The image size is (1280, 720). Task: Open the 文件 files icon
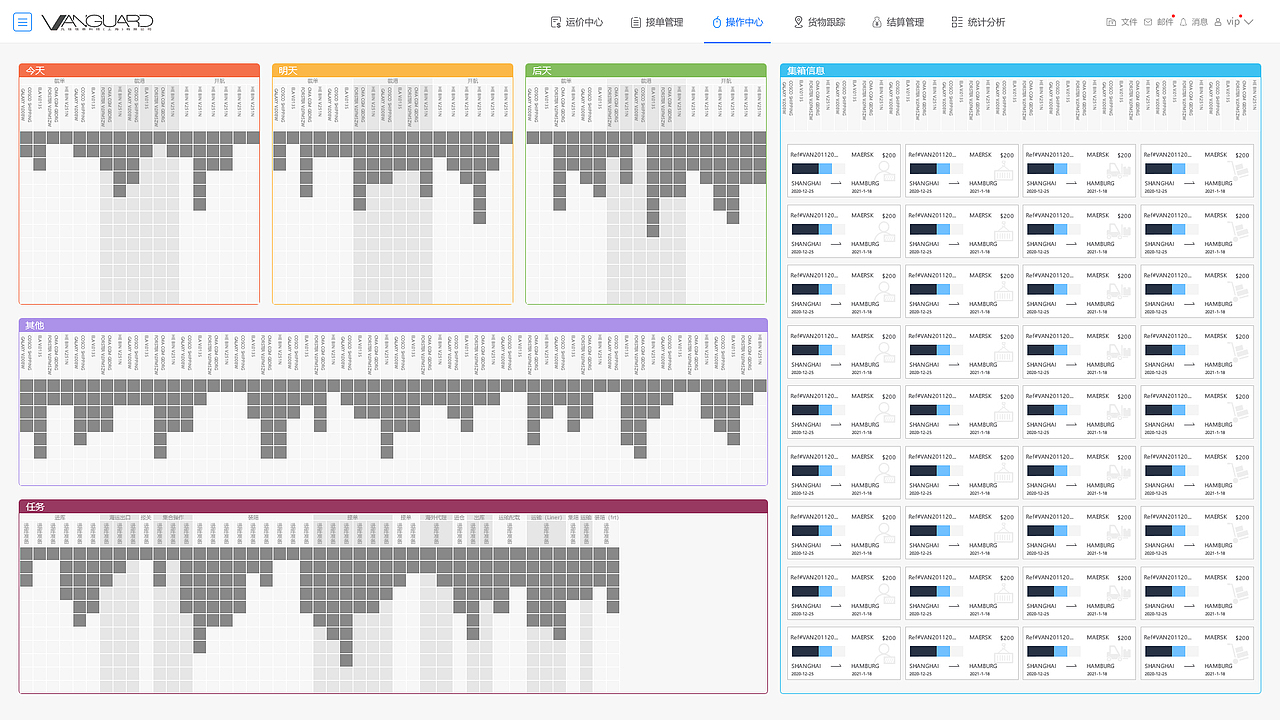[x=1111, y=22]
